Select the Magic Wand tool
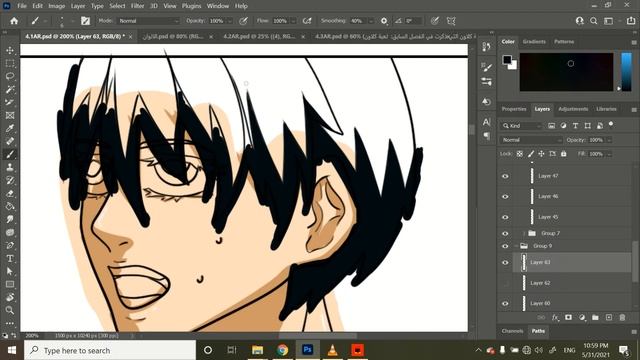 click(10, 89)
